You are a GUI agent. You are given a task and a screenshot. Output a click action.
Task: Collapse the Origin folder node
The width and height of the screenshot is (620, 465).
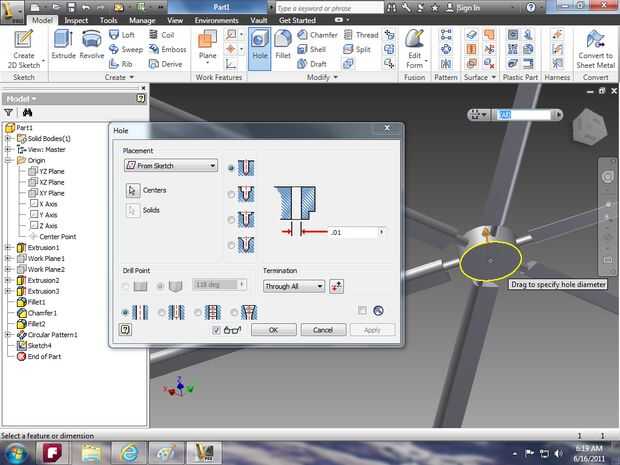click(8, 160)
